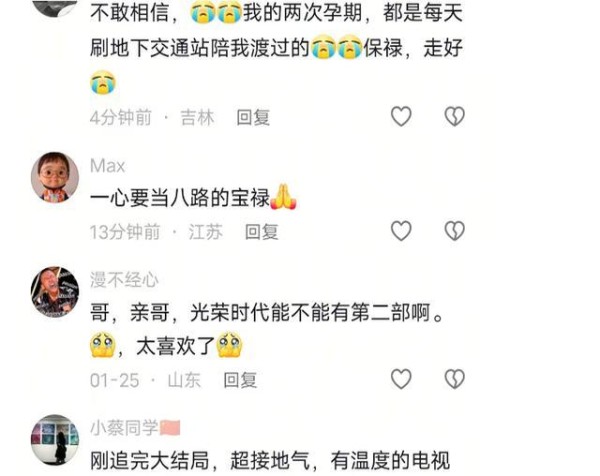Like Max's comment about 宝禄
The width and height of the screenshot is (600, 476).
[x=401, y=231]
